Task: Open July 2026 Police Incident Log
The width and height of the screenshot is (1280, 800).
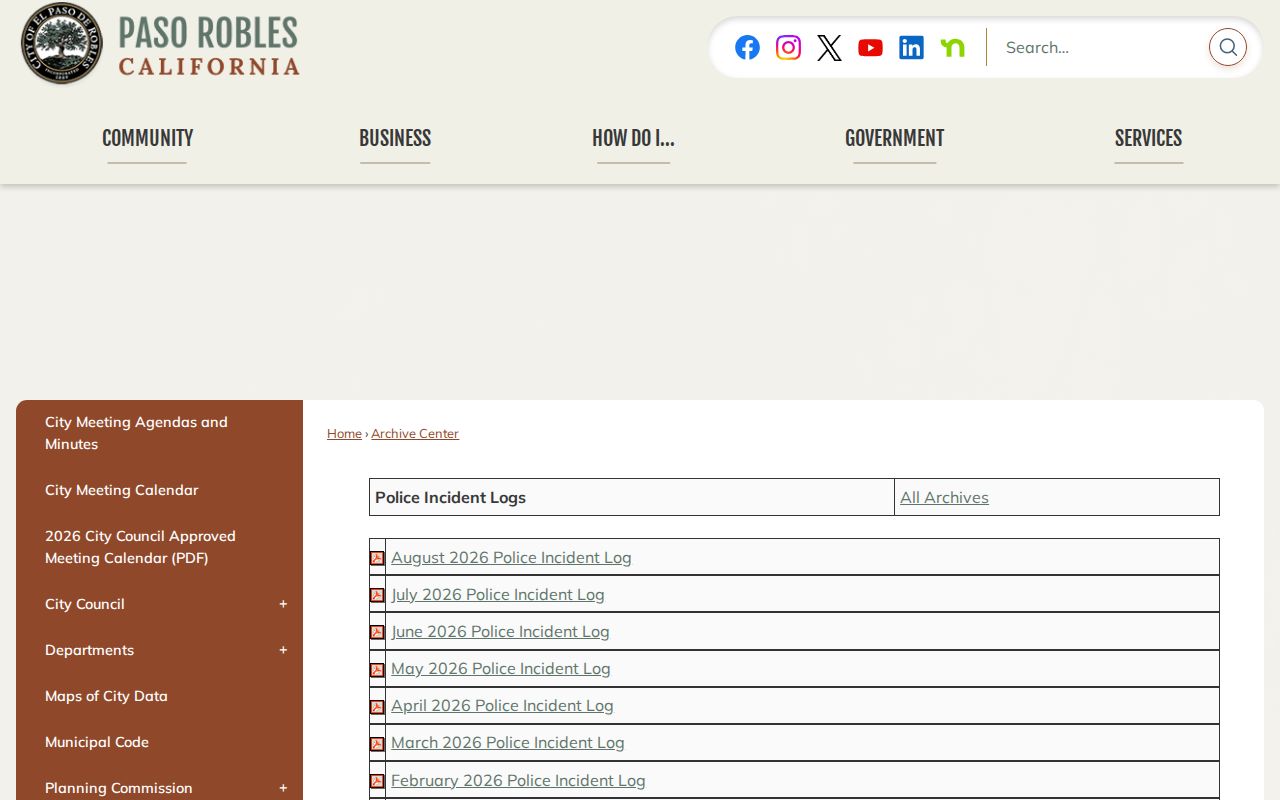Action: tap(498, 594)
